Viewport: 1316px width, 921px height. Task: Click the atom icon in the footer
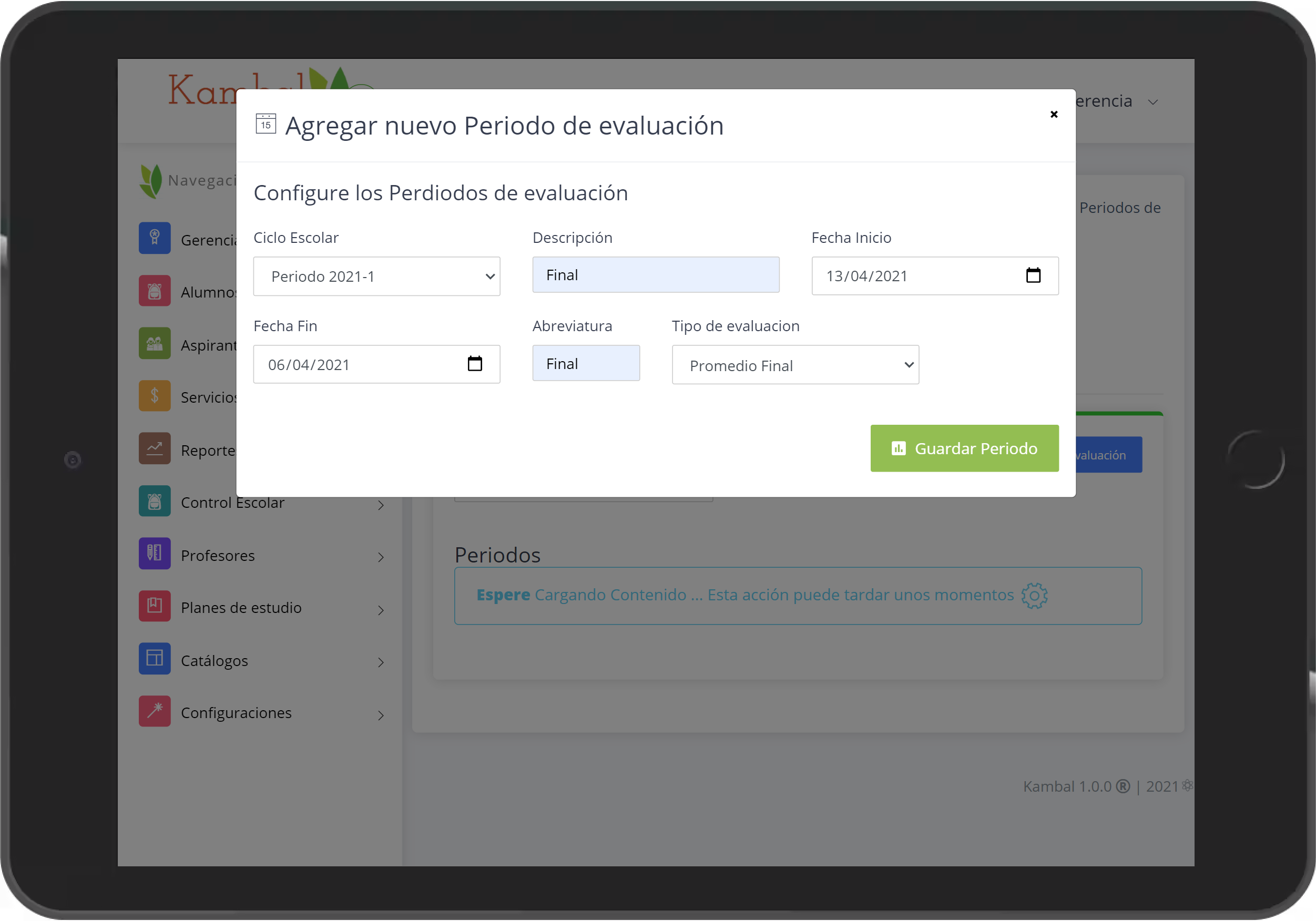pyautogui.click(x=1187, y=785)
